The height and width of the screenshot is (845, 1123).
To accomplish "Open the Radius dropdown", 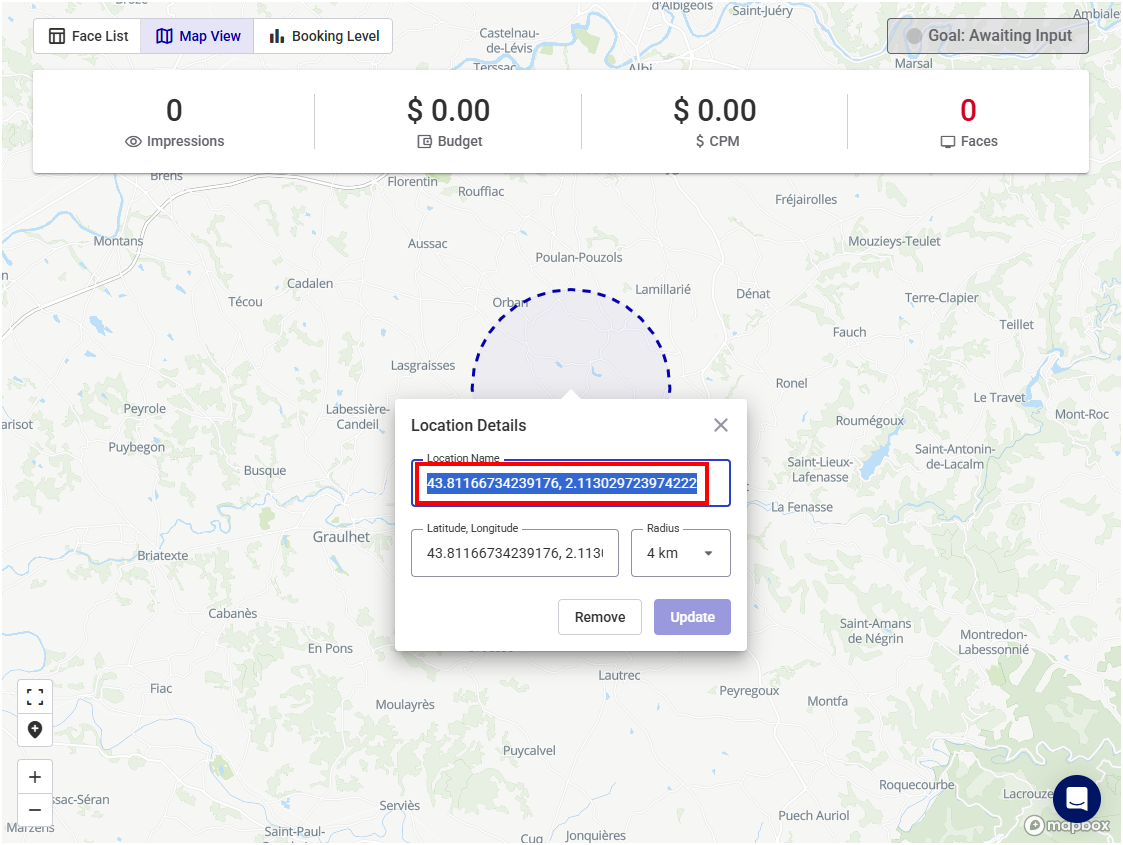I will pos(680,553).
